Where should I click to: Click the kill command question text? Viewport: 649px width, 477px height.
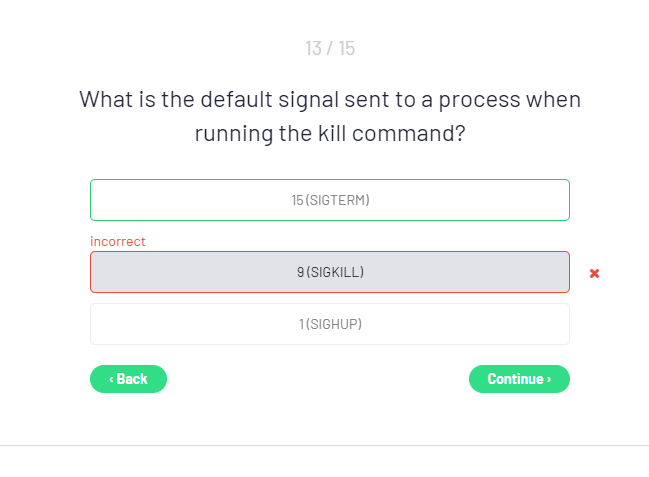pyautogui.click(x=330, y=116)
